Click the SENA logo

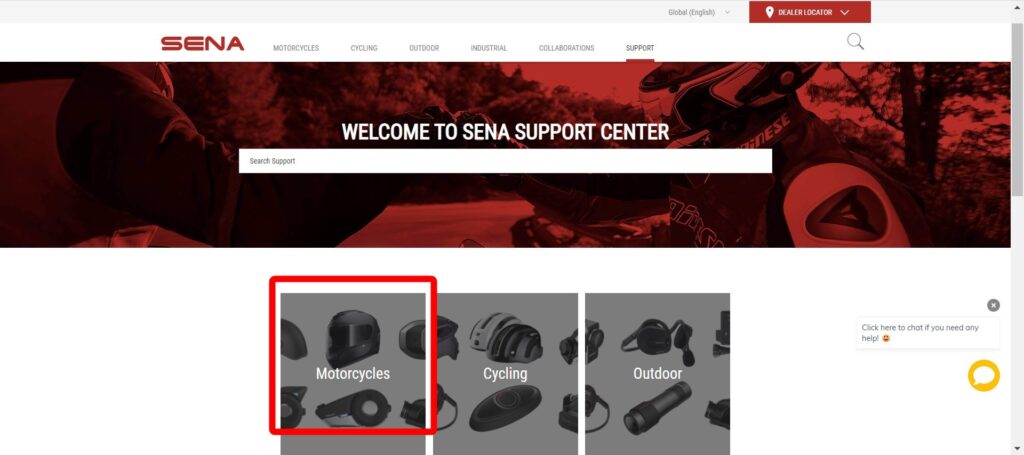[x=202, y=44]
